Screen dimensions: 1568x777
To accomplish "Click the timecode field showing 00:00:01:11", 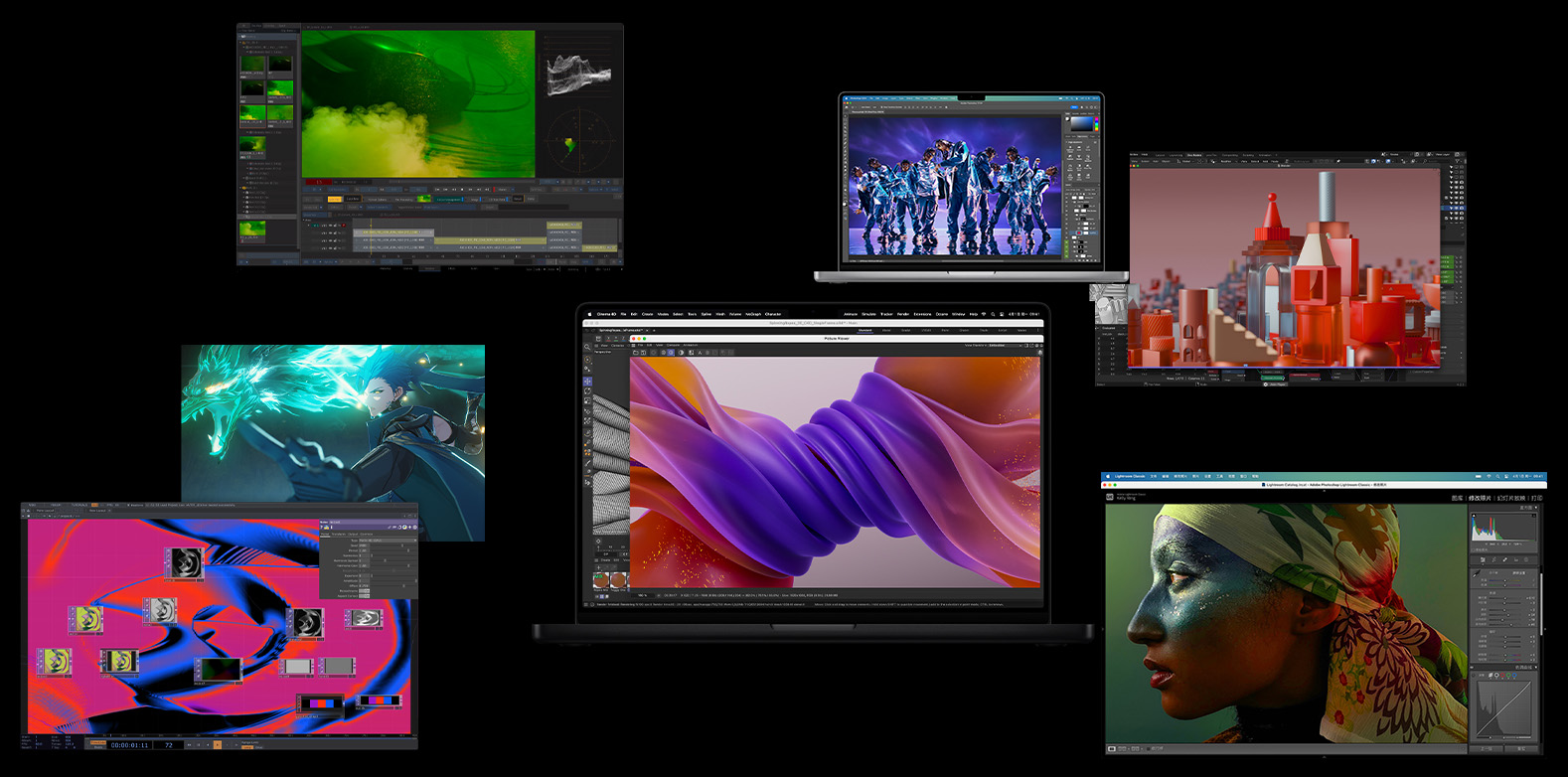I will tap(129, 744).
